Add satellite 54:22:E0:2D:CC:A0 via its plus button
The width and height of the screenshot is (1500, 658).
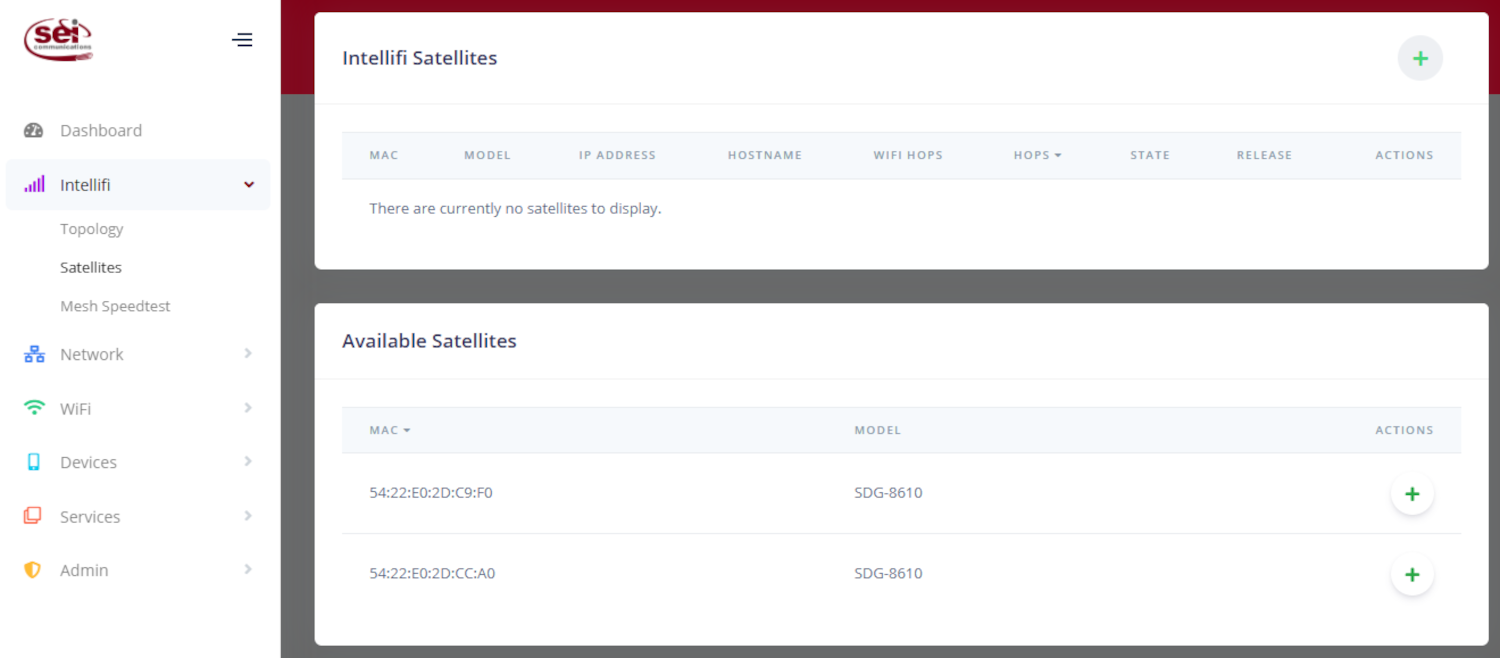coord(1412,575)
